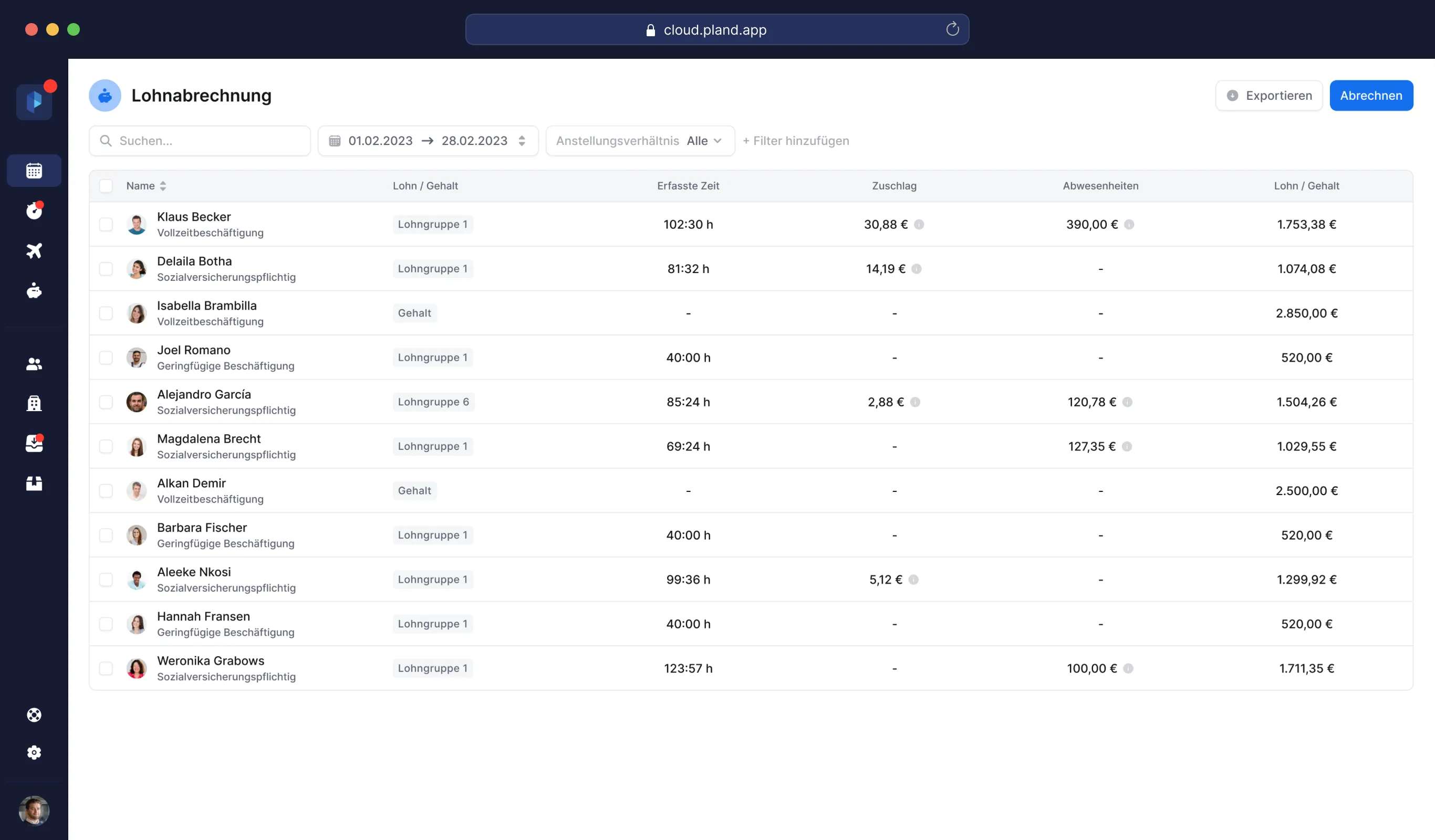This screenshot has height=840, width=1435.
Task: Open Magdalena Brecht's employee row name
Action: (209, 439)
